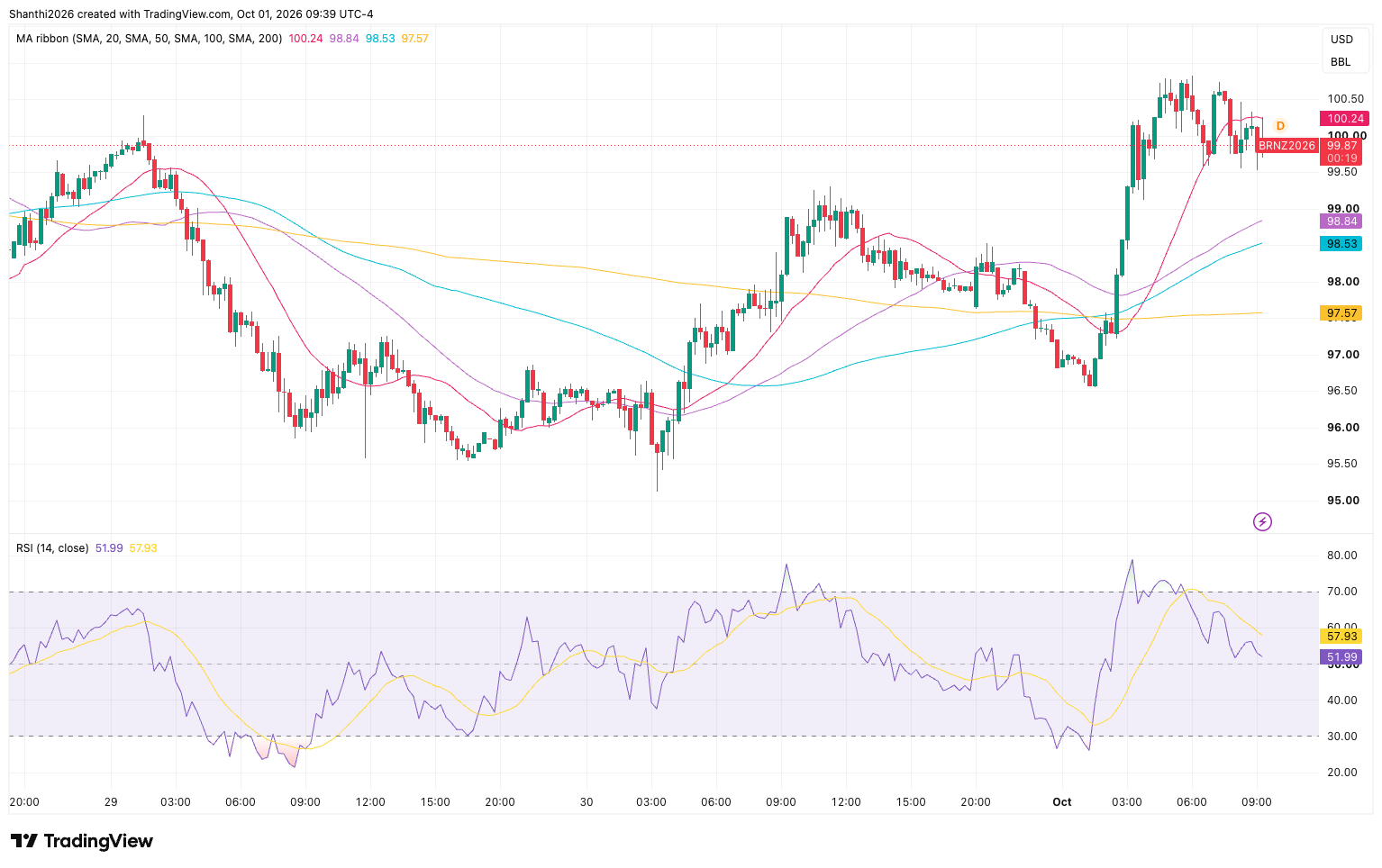This screenshot has width=1382, height=868.
Task: Click the red 100.24 price axis tag
Action: pos(1344,119)
